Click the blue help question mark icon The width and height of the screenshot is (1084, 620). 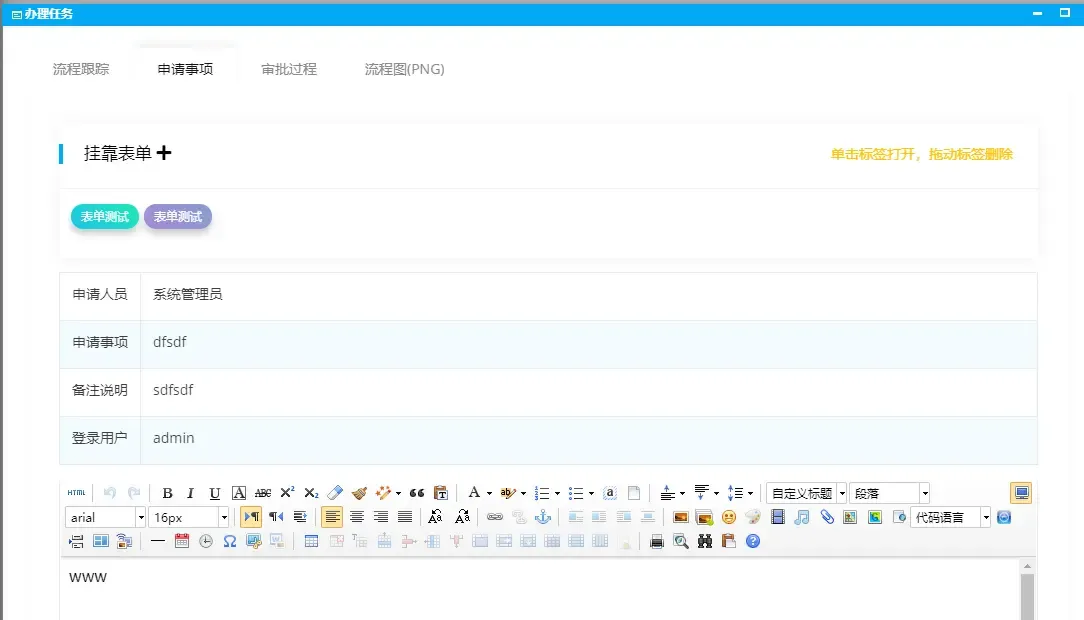tap(753, 541)
